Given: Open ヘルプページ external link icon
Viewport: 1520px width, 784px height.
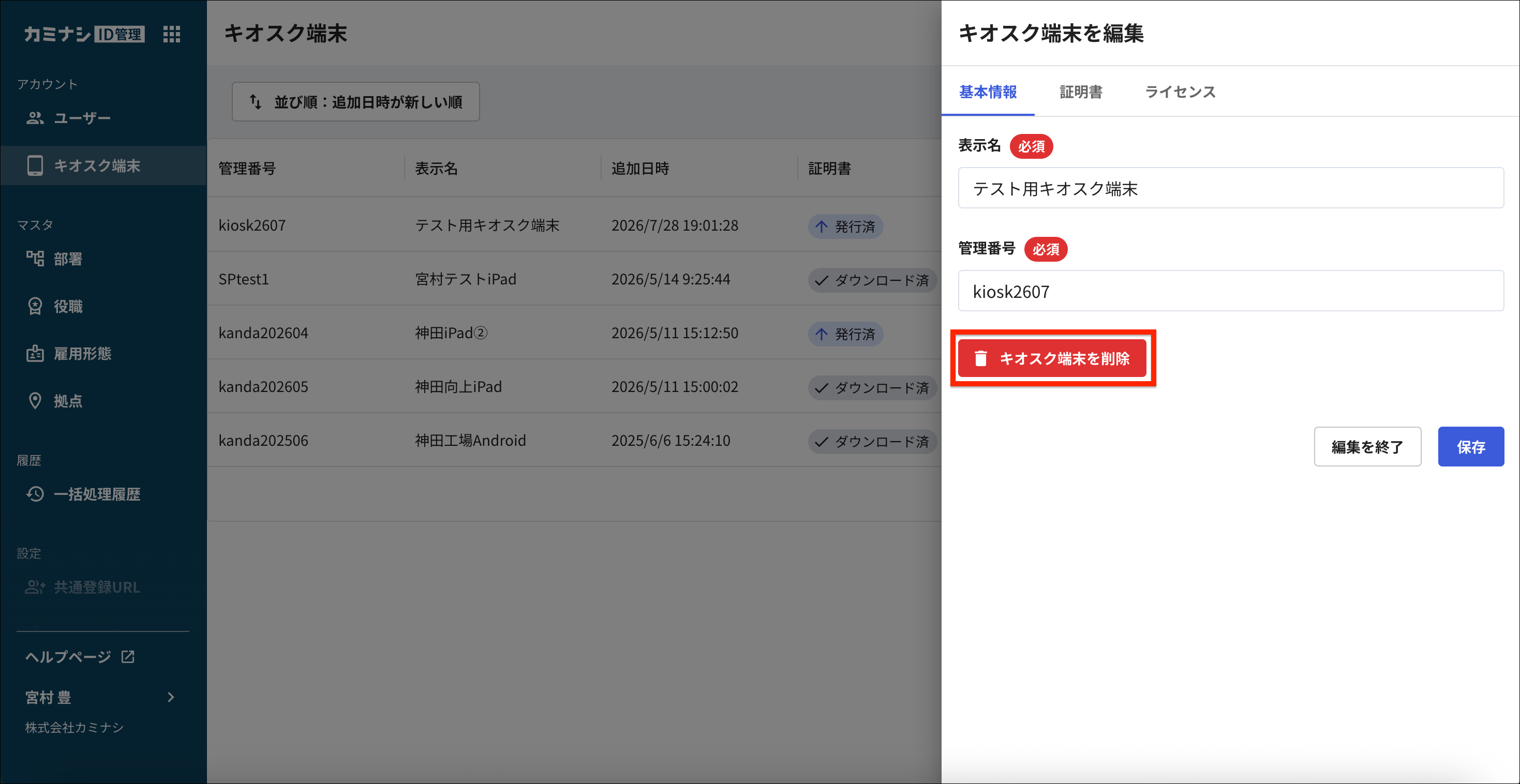Looking at the screenshot, I should pos(128,656).
